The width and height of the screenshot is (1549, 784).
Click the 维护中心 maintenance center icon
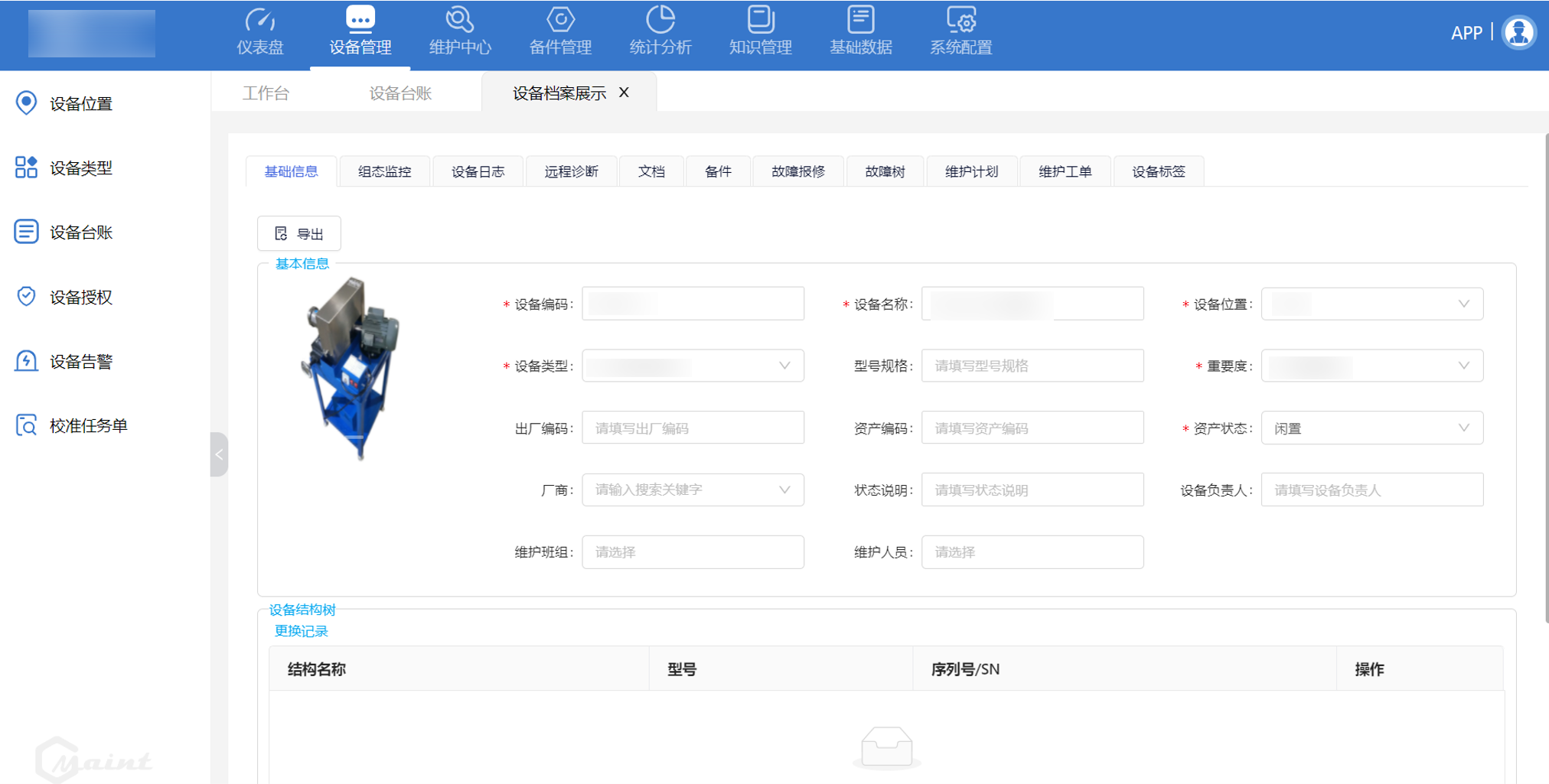460,20
